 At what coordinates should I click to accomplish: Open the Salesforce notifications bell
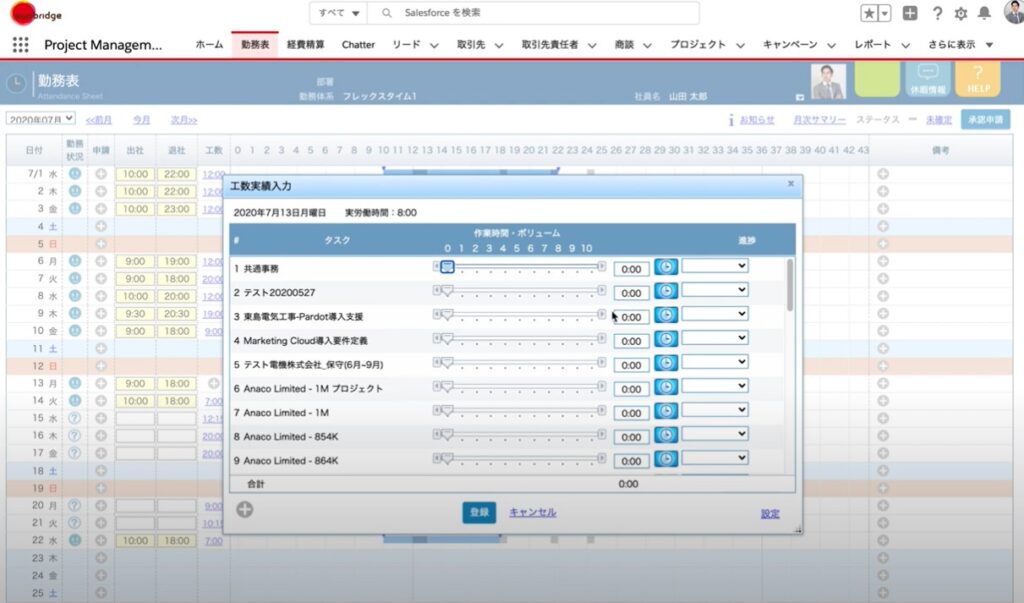coord(984,13)
